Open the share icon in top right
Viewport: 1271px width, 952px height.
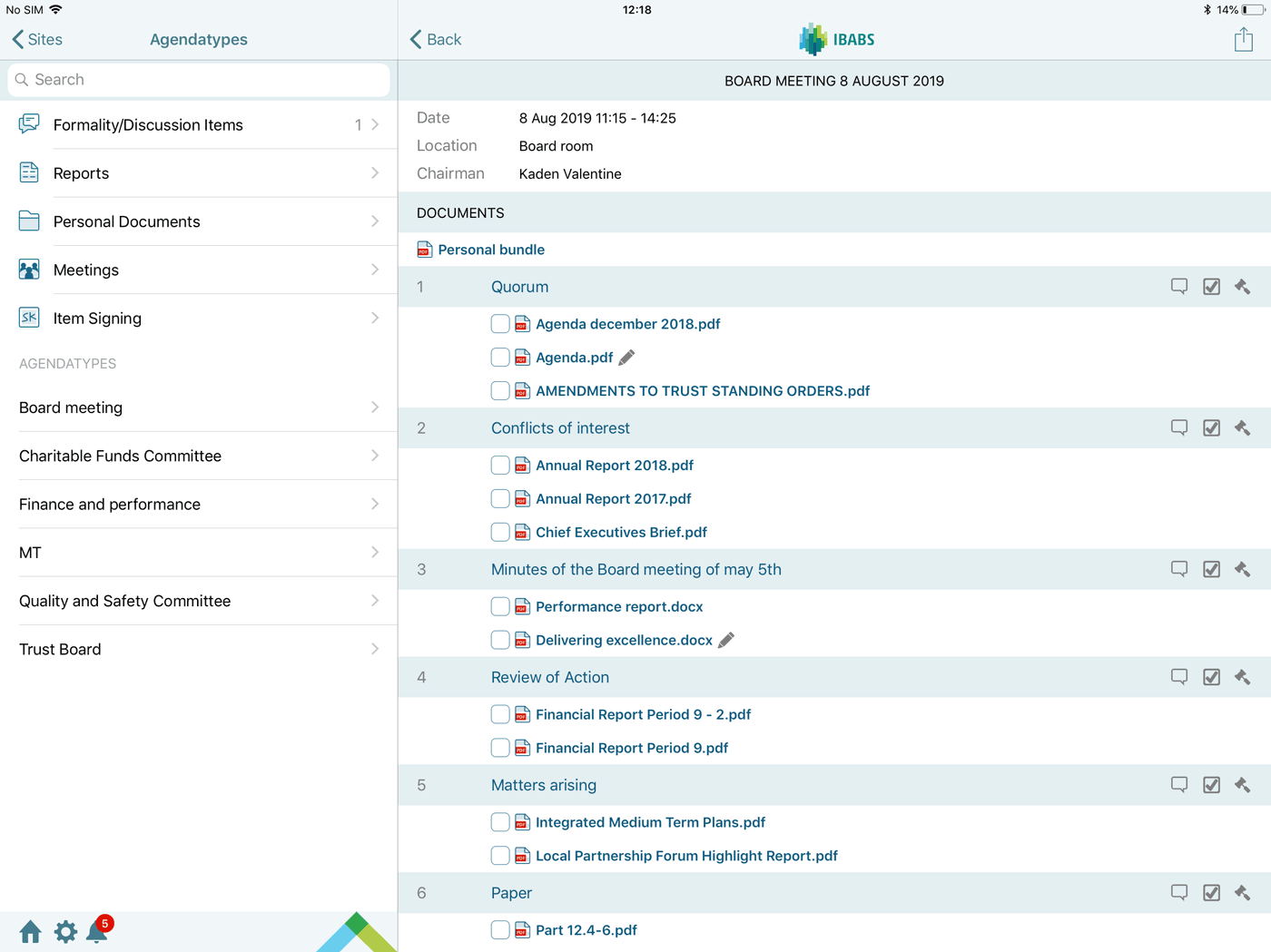pos(1243,39)
